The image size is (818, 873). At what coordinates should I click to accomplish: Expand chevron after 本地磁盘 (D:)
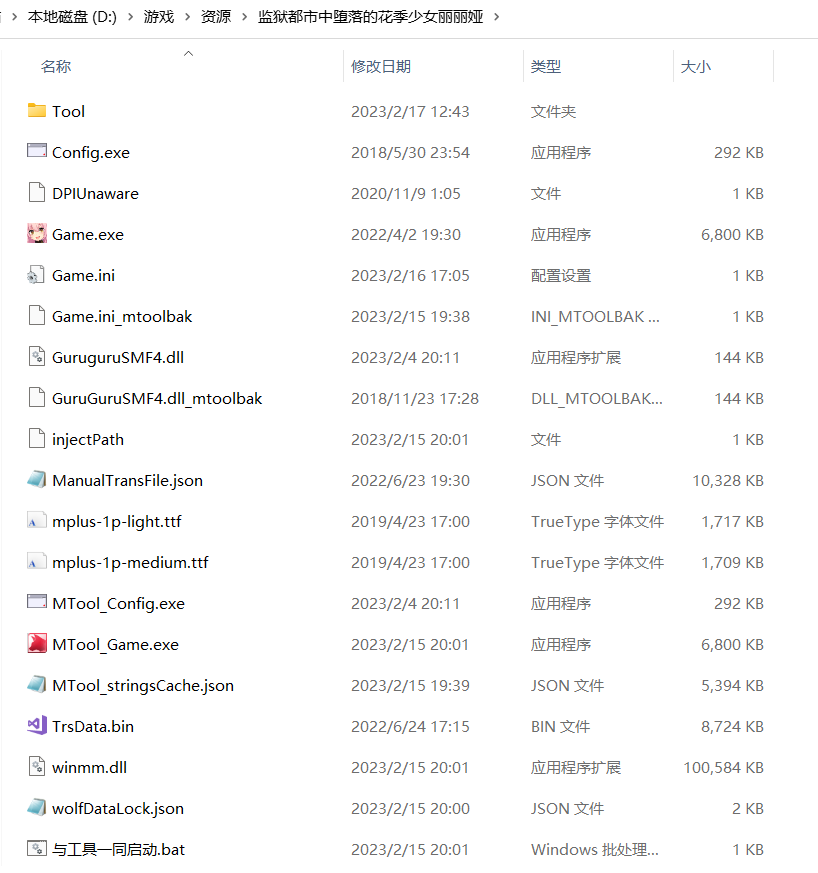click(130, 17)
